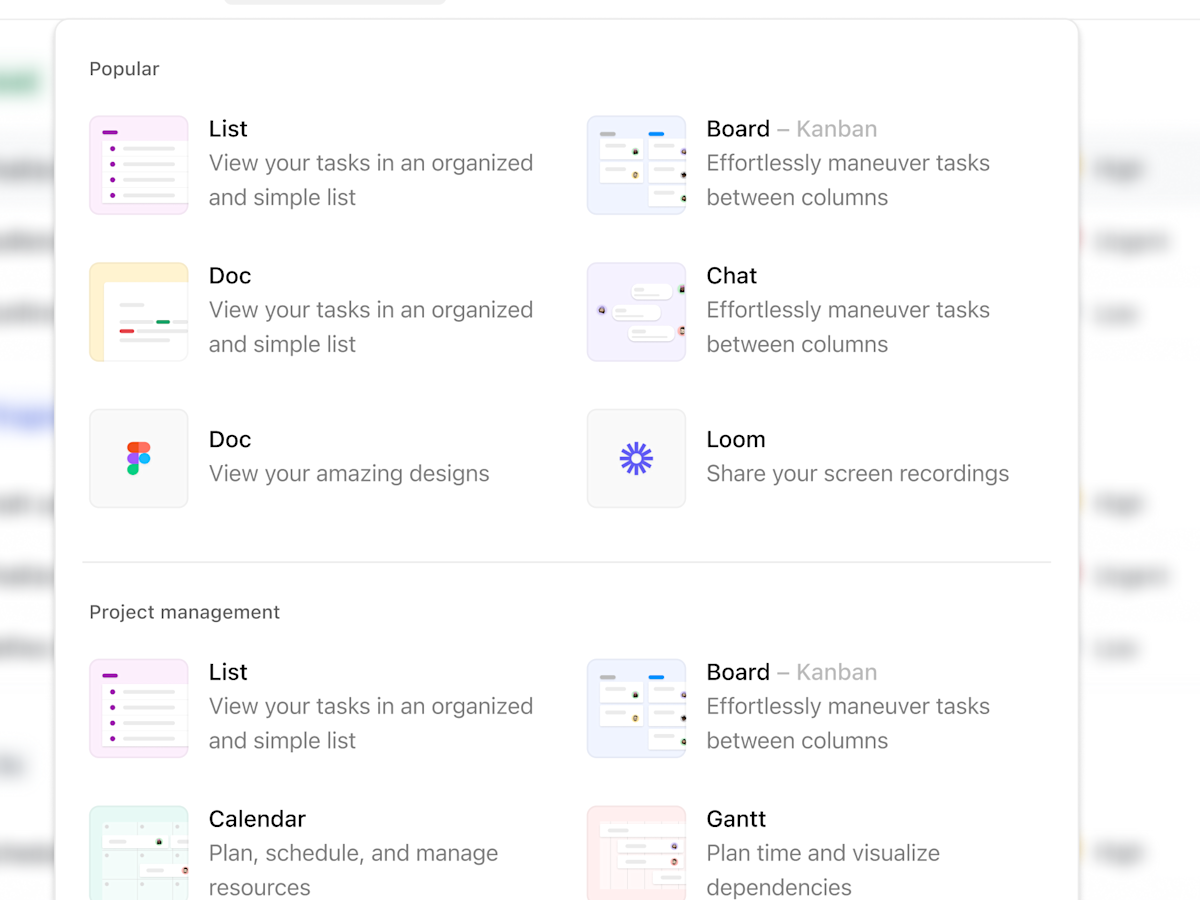This screenshot has width=1200, height=900.
Task: Open the Chat view icon
Action: click(x=636, y=311)
